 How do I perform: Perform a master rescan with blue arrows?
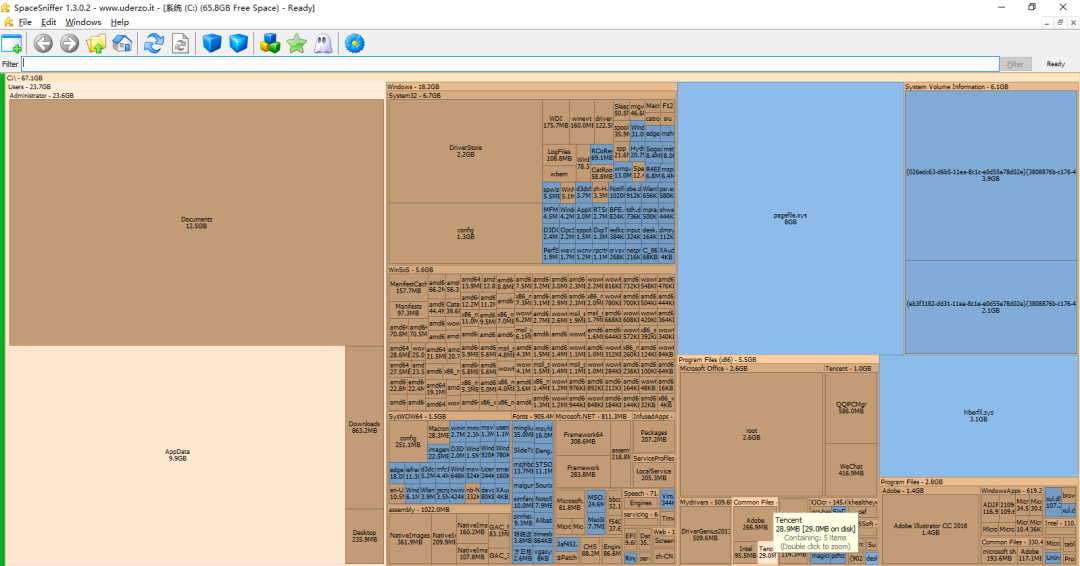tap(154, 43)
